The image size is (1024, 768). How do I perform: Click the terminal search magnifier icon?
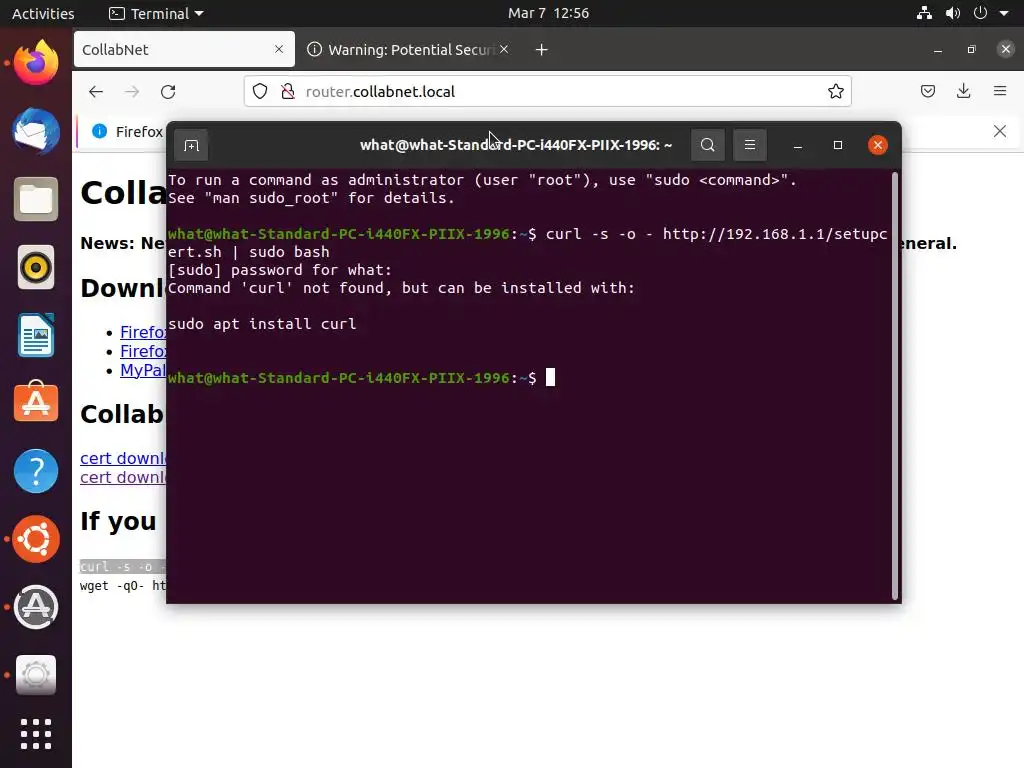click(x=708, y=145)
